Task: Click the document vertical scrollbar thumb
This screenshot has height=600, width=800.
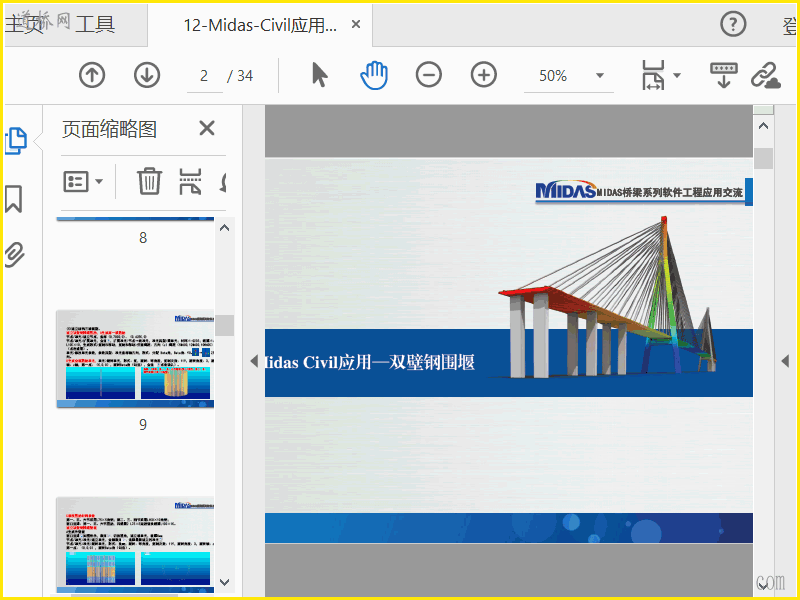Action: 763,158
